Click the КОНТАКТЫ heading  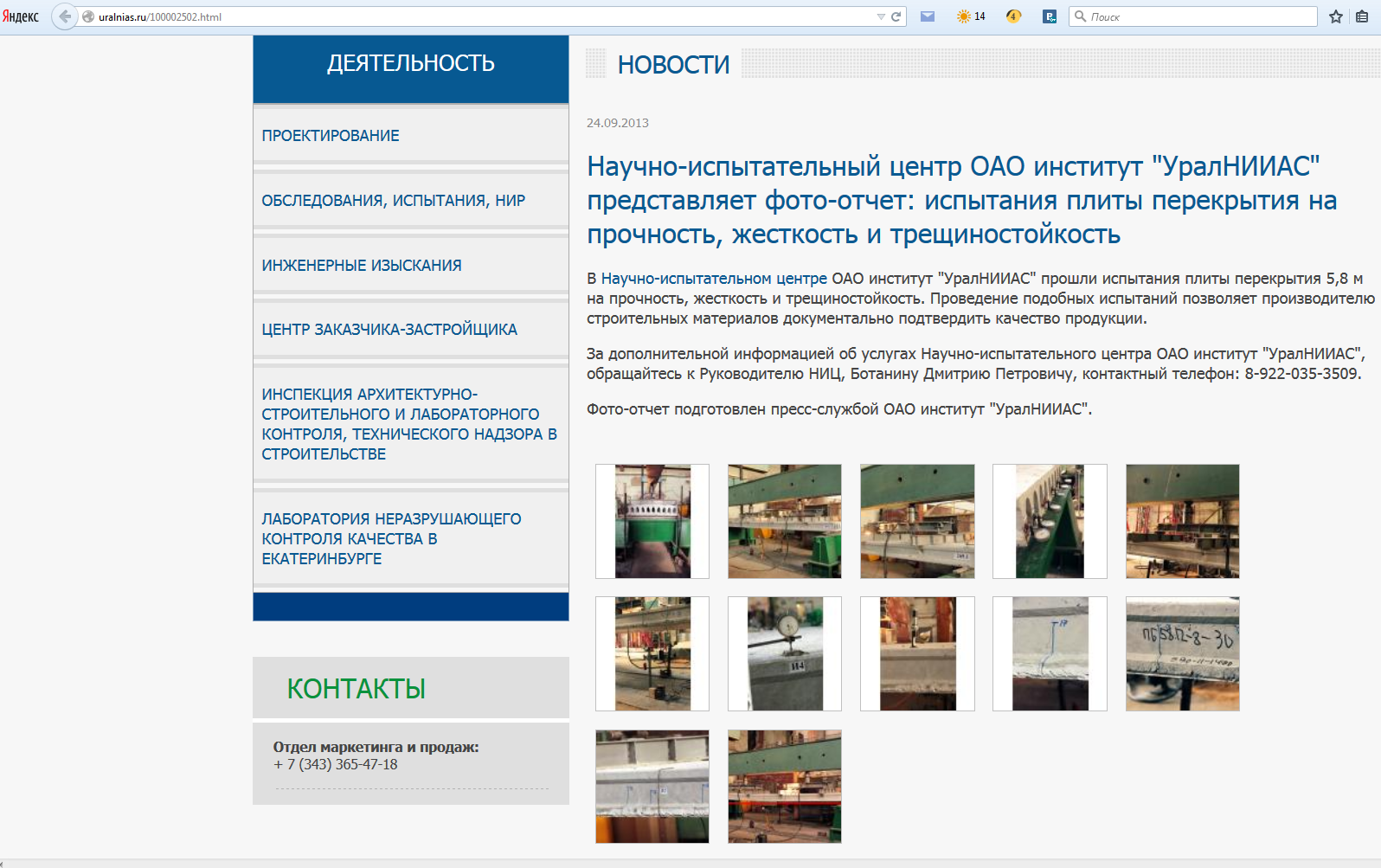356,689
